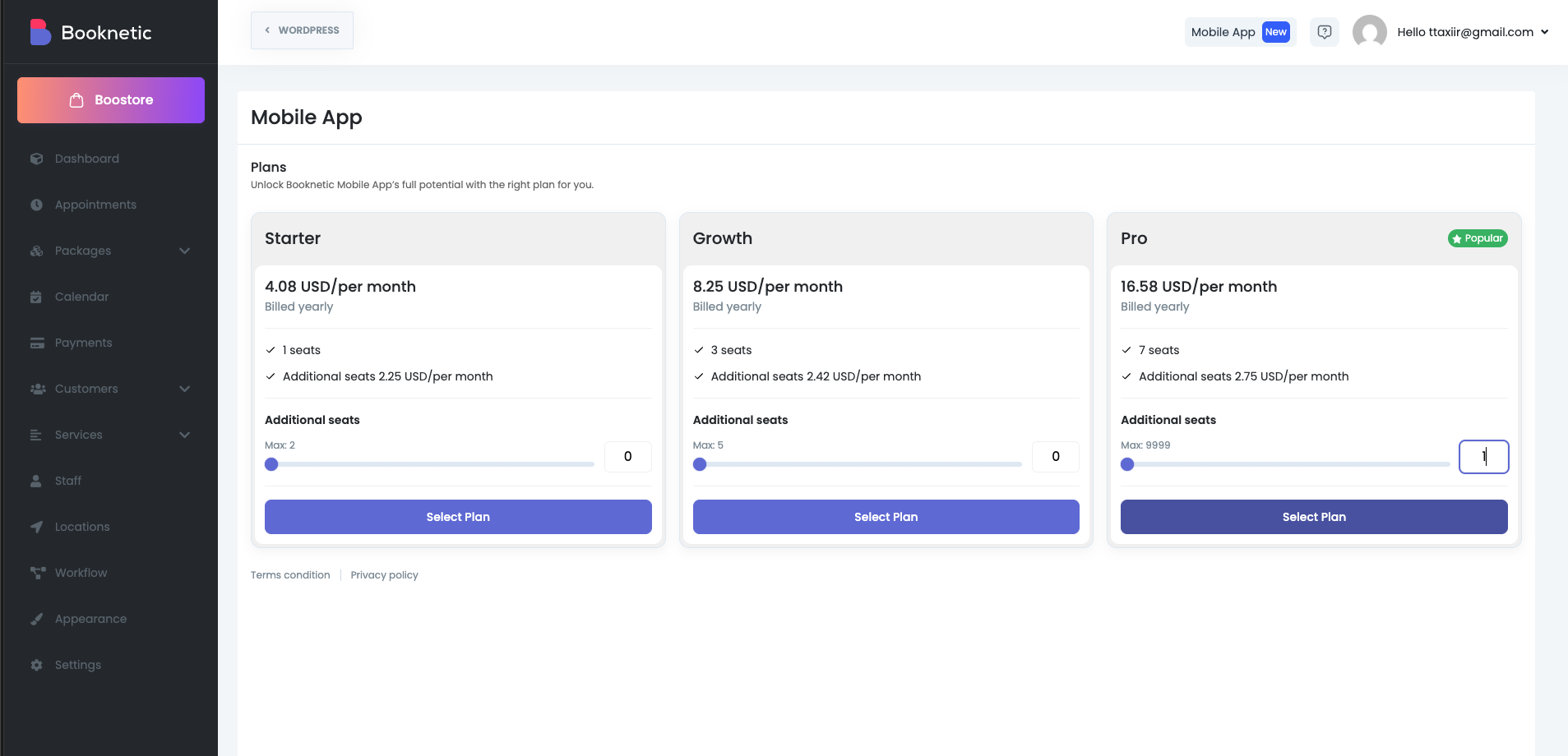Click the Payments card icon
The image size is (1568, 756).
click(x=36, y=343)
